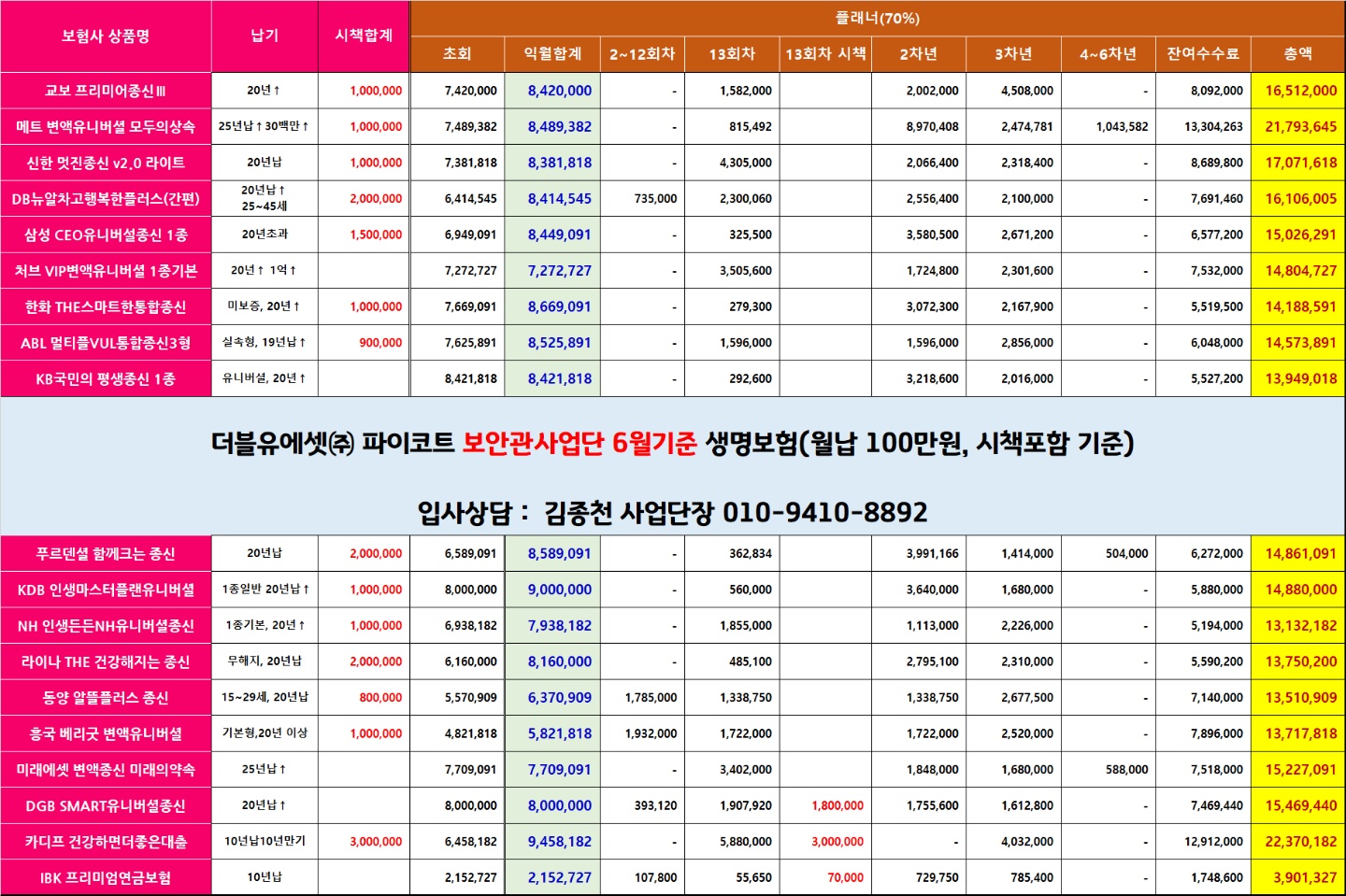This screenshot has width=1346, height=896.
Task: Select 익월합계 value 9,000,000
Action: pos(559,590)
